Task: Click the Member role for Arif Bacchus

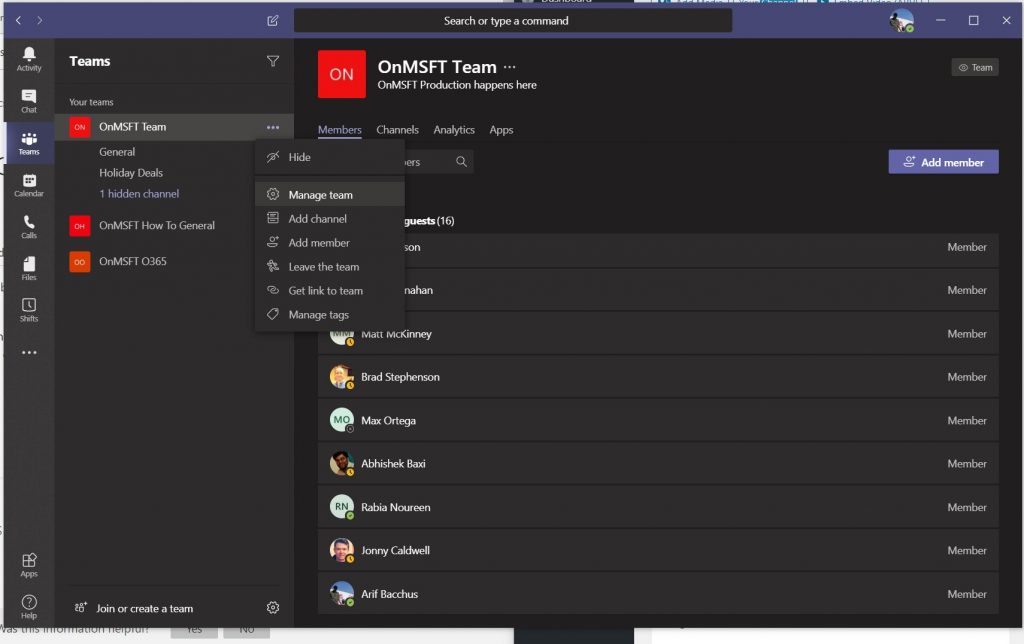Action: [967, 594]
